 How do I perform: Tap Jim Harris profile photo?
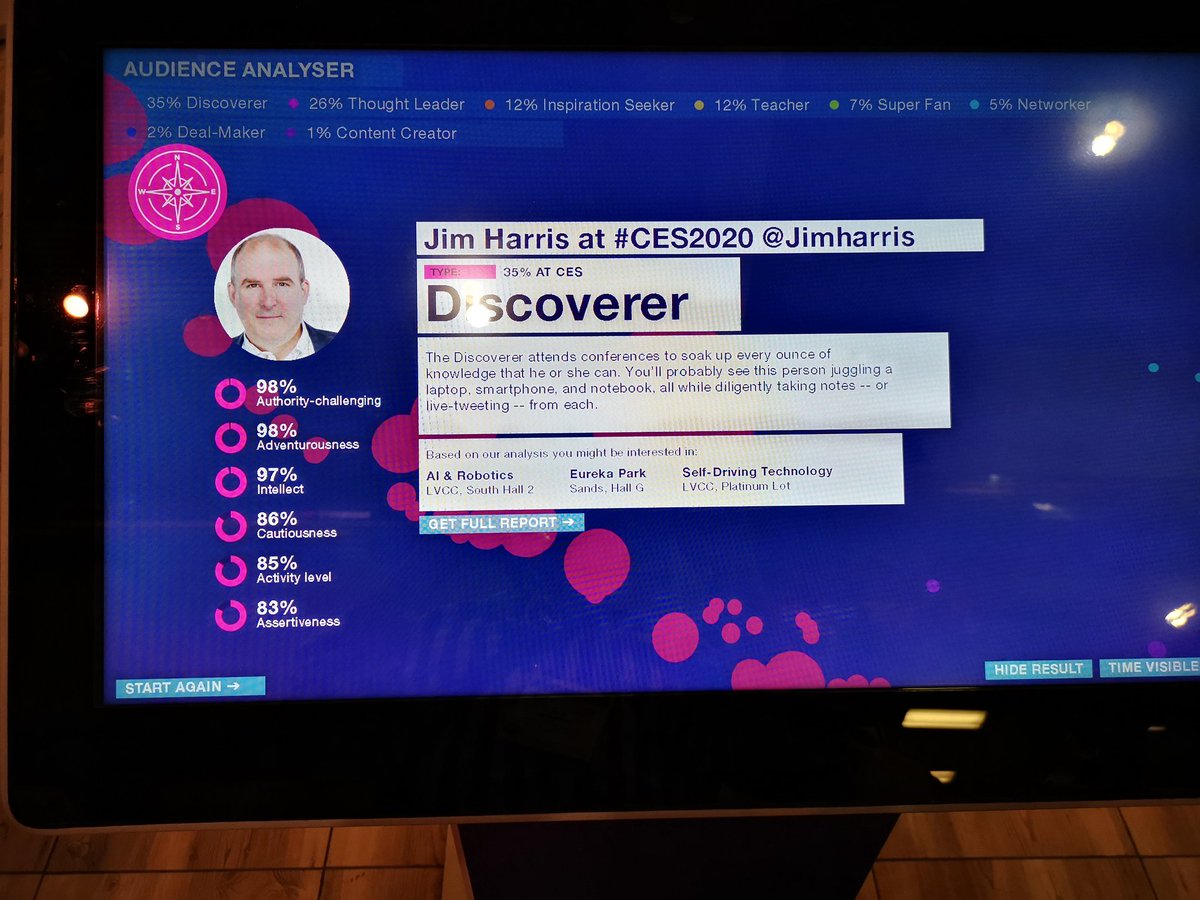(282, 295)
